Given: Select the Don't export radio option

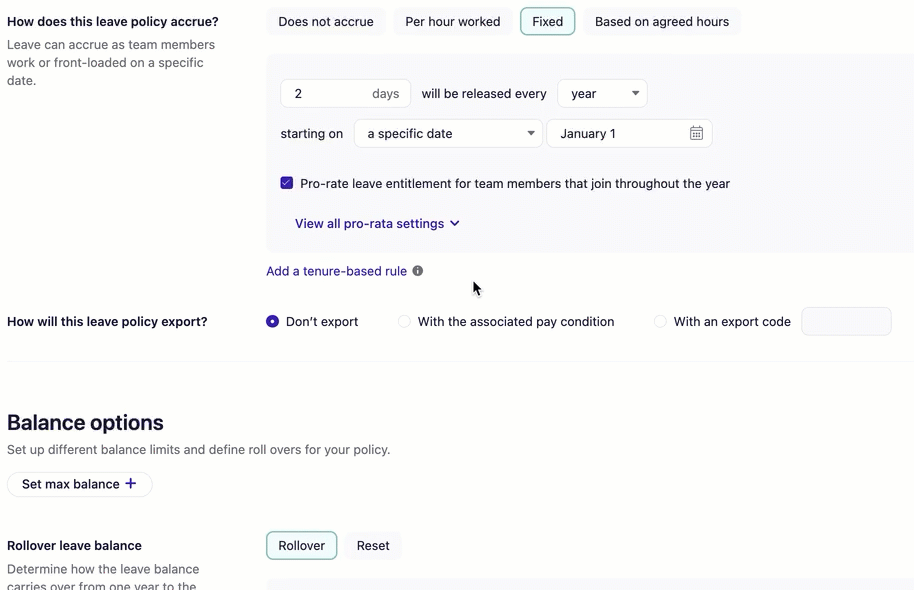Looking at the screenshot, I should [273, 322].
